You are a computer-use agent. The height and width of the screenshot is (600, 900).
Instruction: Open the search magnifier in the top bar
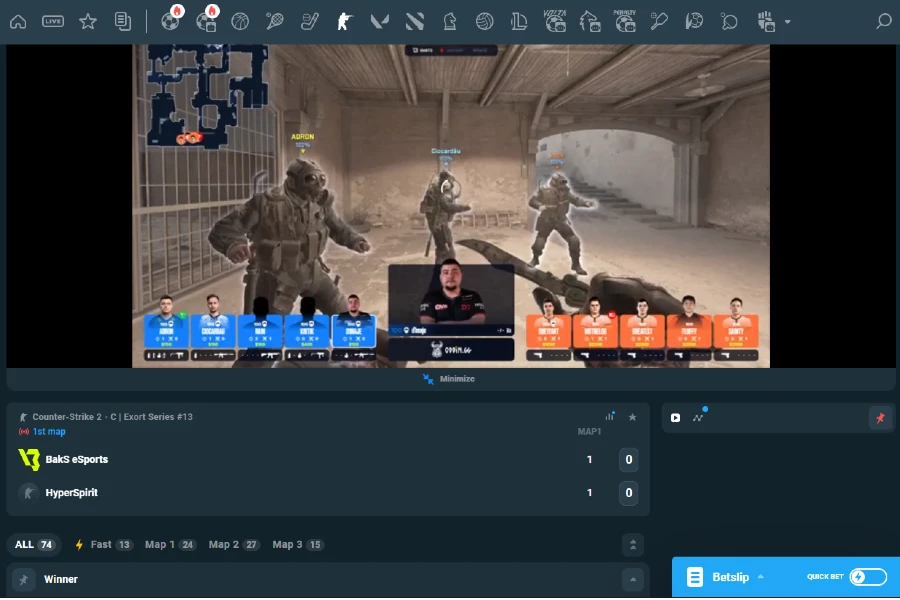[x=883, y=21]
